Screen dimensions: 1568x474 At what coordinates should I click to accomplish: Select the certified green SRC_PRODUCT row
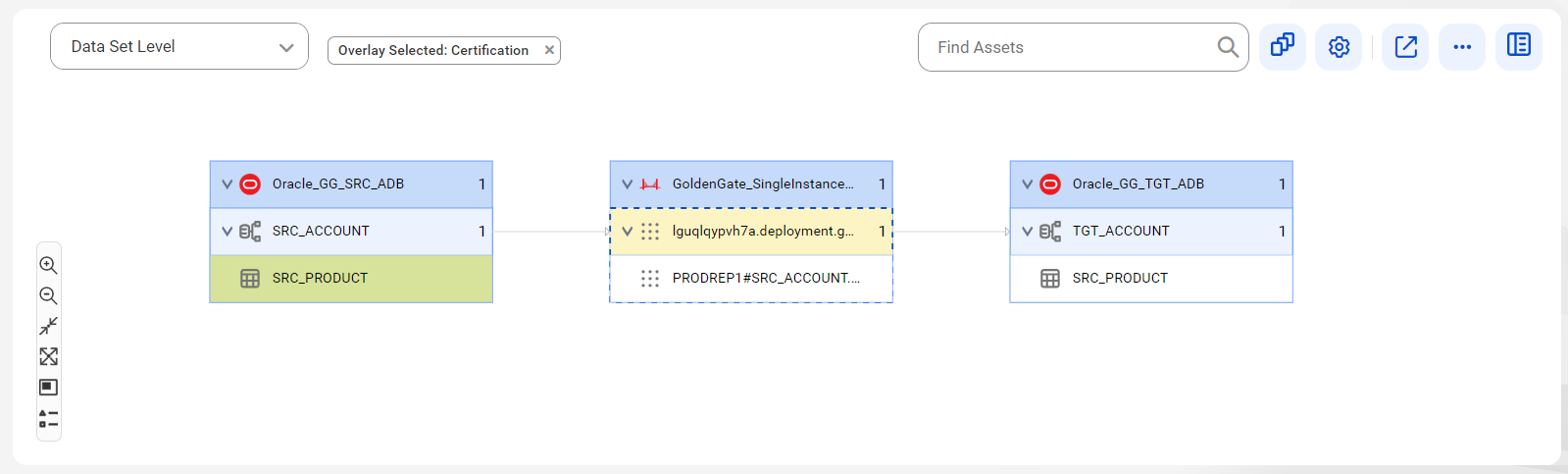pos(351,279)
